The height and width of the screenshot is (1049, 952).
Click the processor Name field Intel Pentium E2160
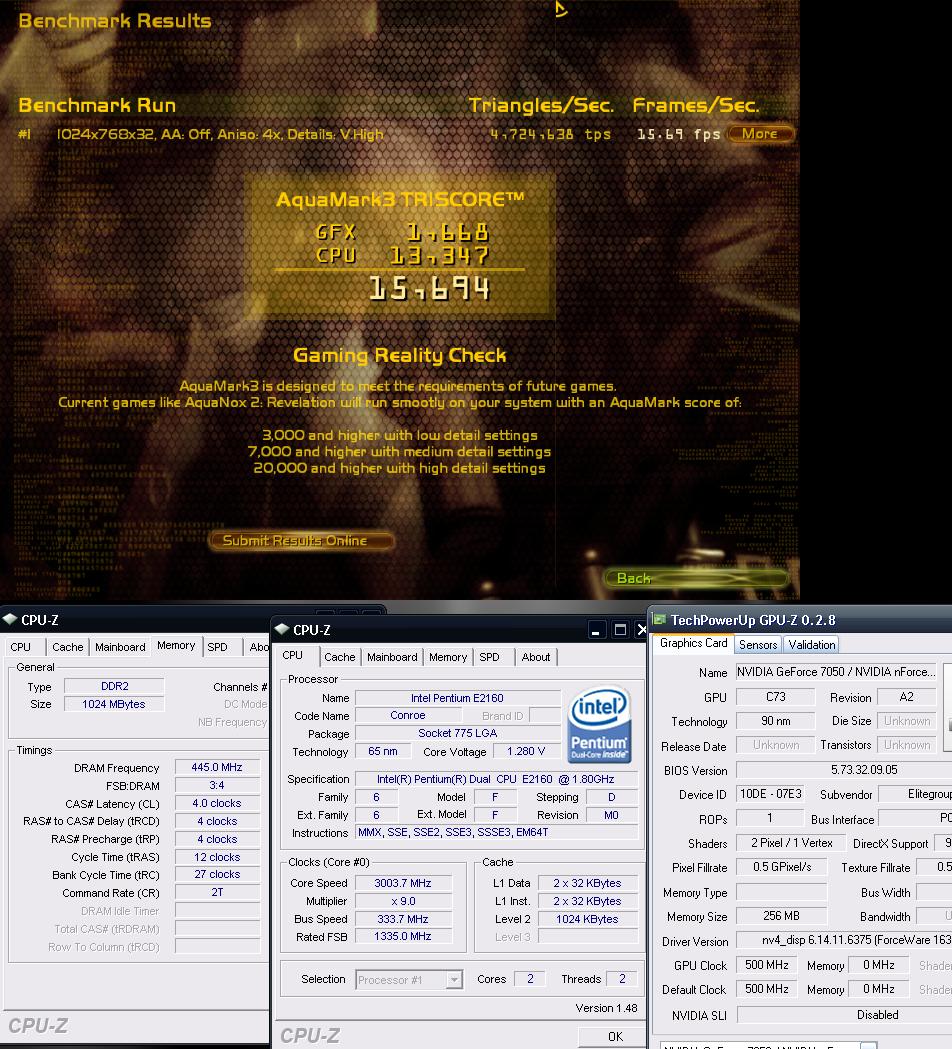pyautogui.click(x=457, y=698)
